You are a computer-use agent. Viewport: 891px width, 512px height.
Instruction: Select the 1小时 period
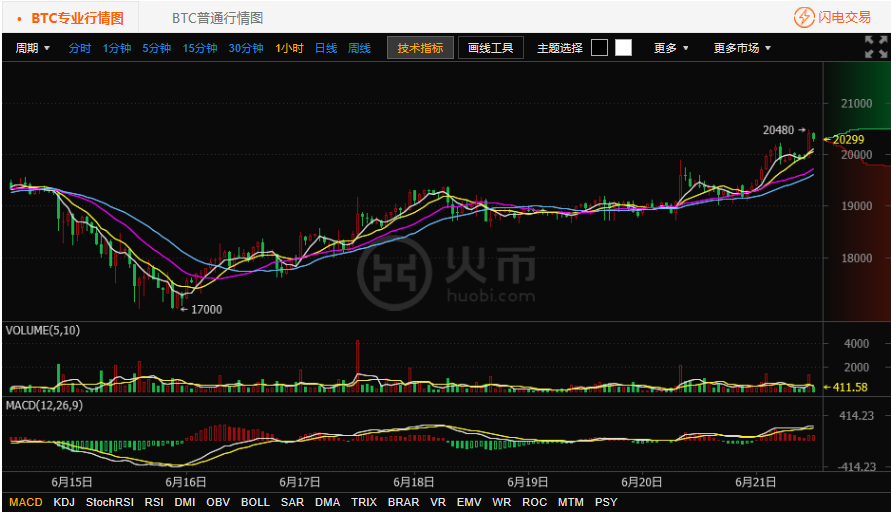tap(289, 48)
